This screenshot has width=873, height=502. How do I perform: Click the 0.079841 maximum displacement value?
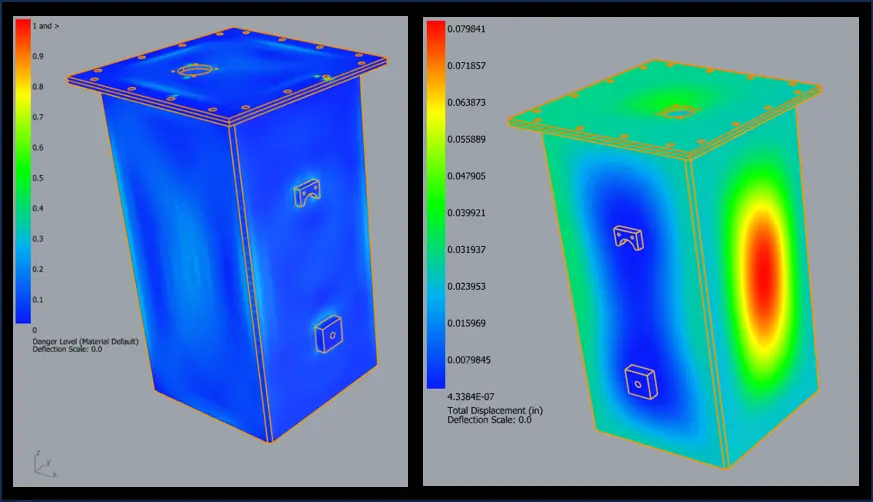pos(467,29)
